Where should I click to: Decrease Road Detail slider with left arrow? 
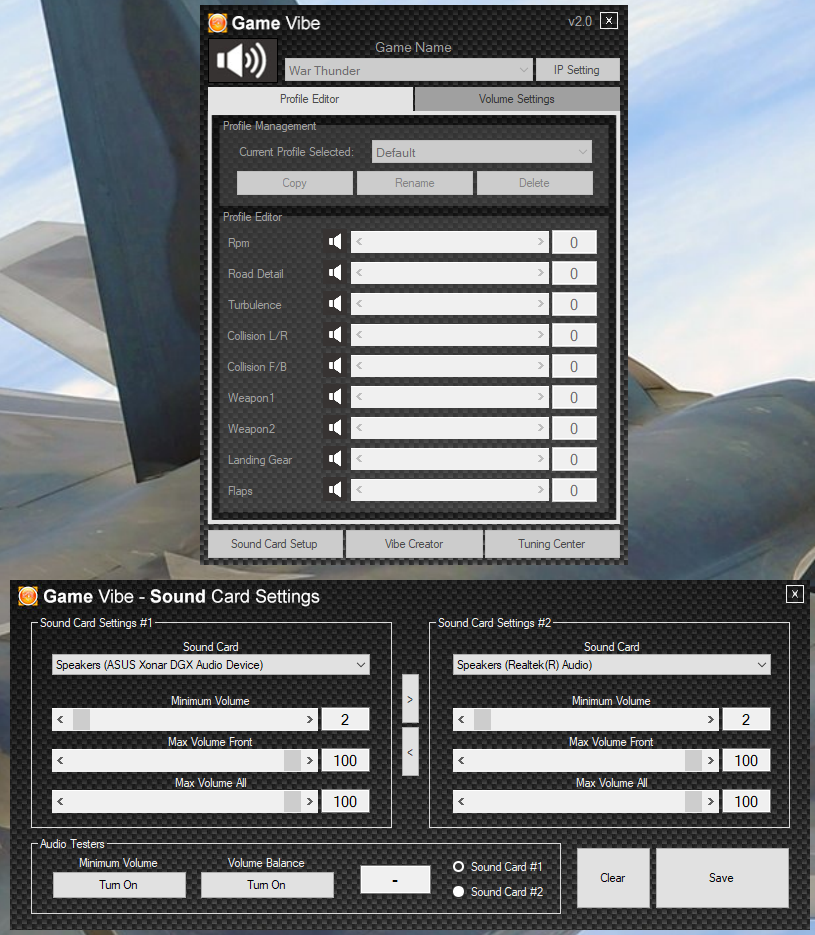[x=359, y=273]
